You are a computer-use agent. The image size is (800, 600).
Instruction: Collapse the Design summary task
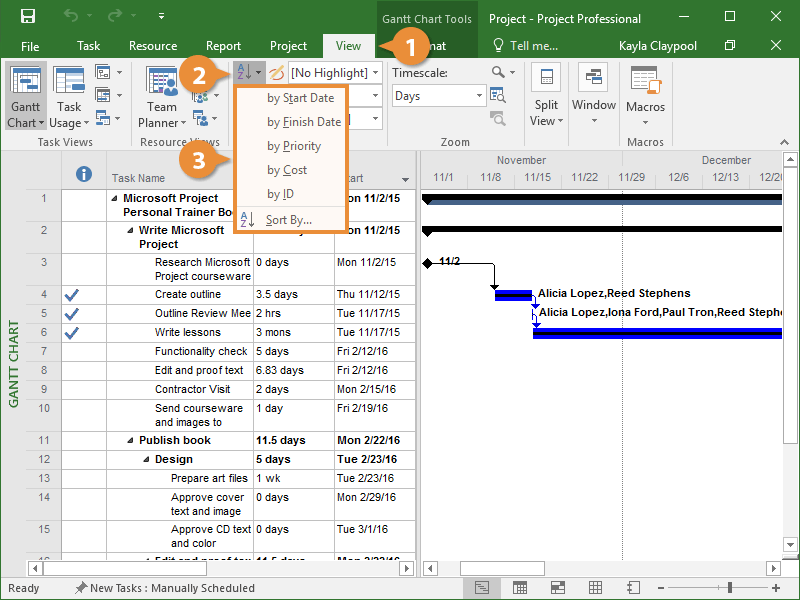coord(147,460)
